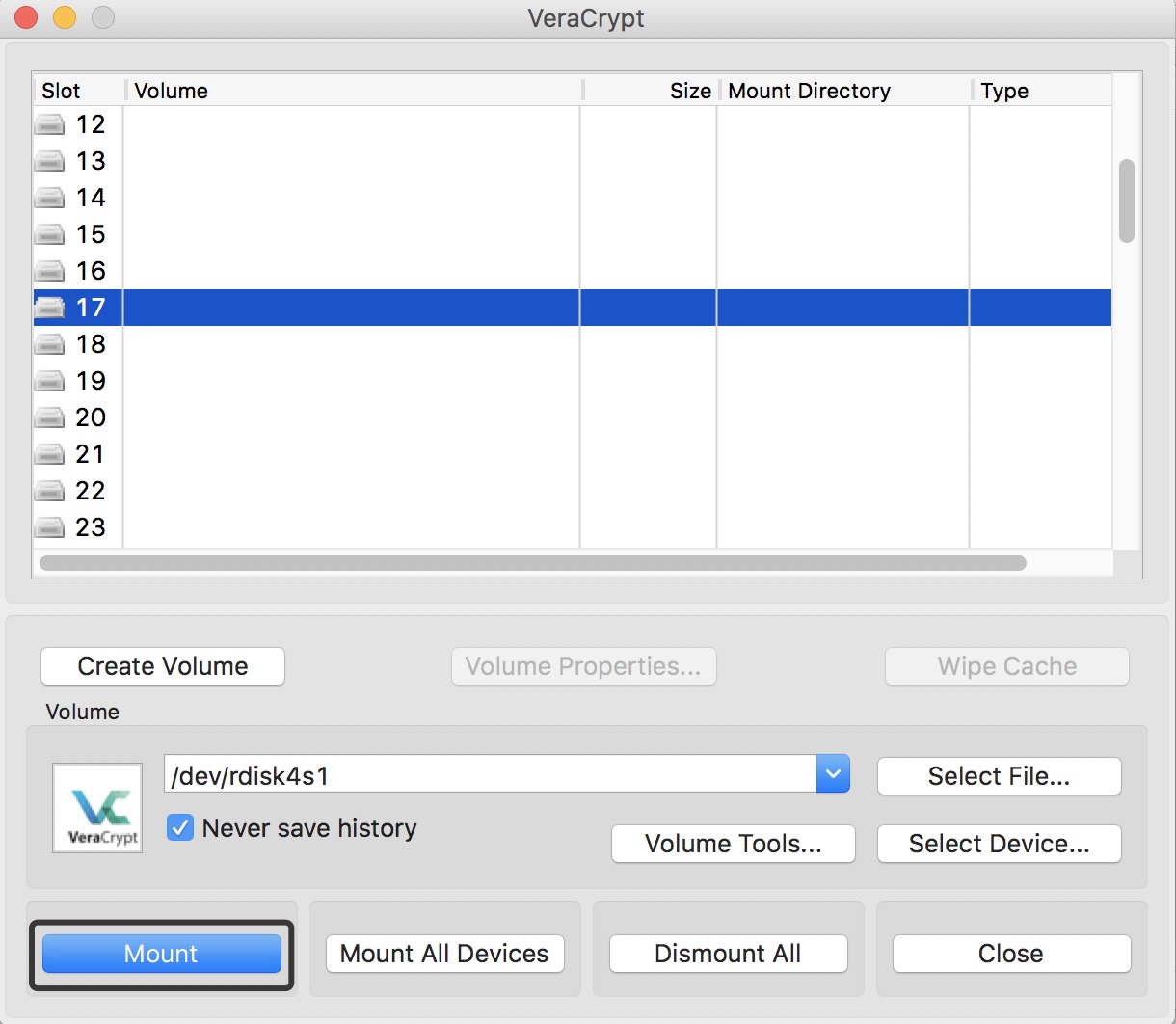Screen dimensions: 1176x1024
Task: Select the drive icon for slot 20
Action: [x=50, y=418]
